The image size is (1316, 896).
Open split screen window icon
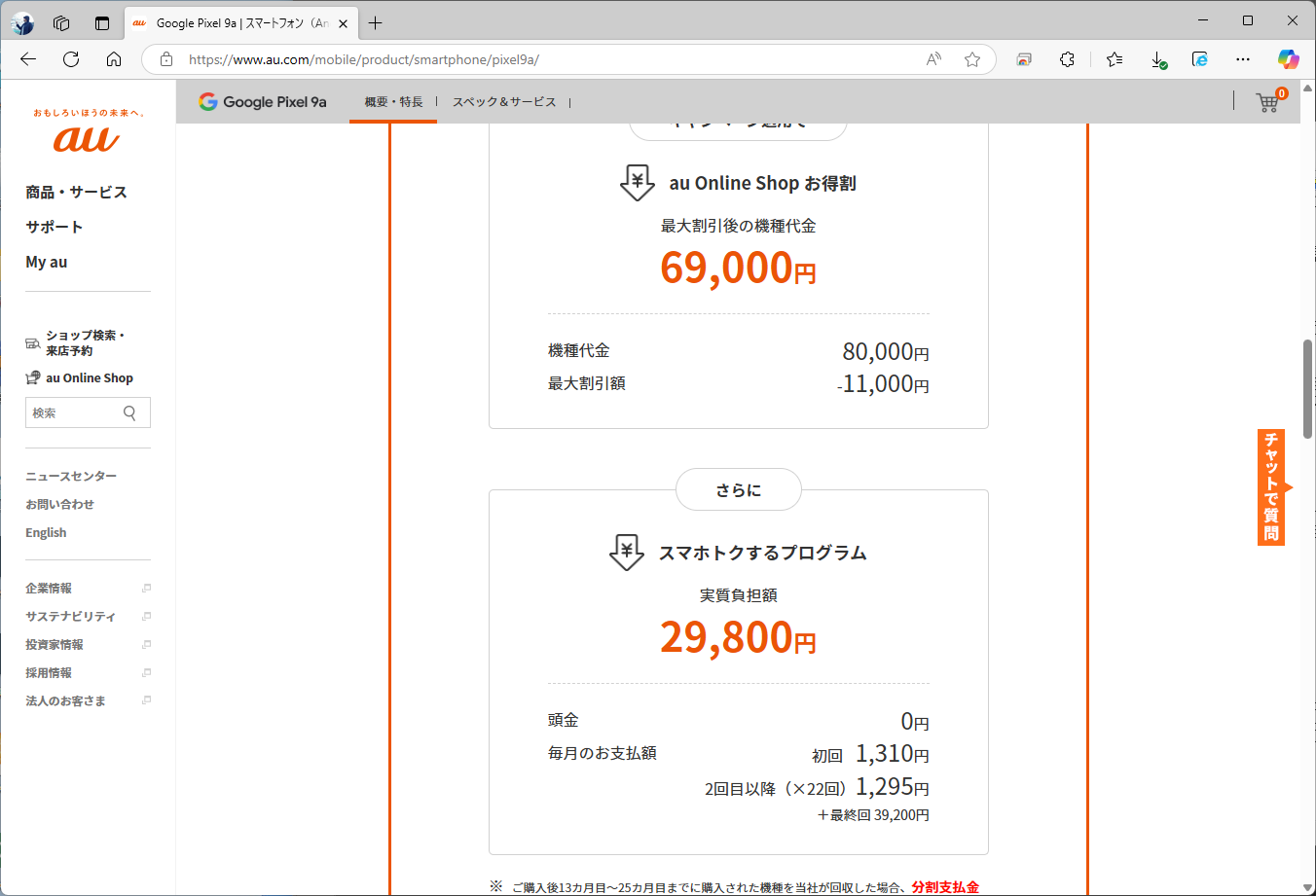pos(1024,59)
